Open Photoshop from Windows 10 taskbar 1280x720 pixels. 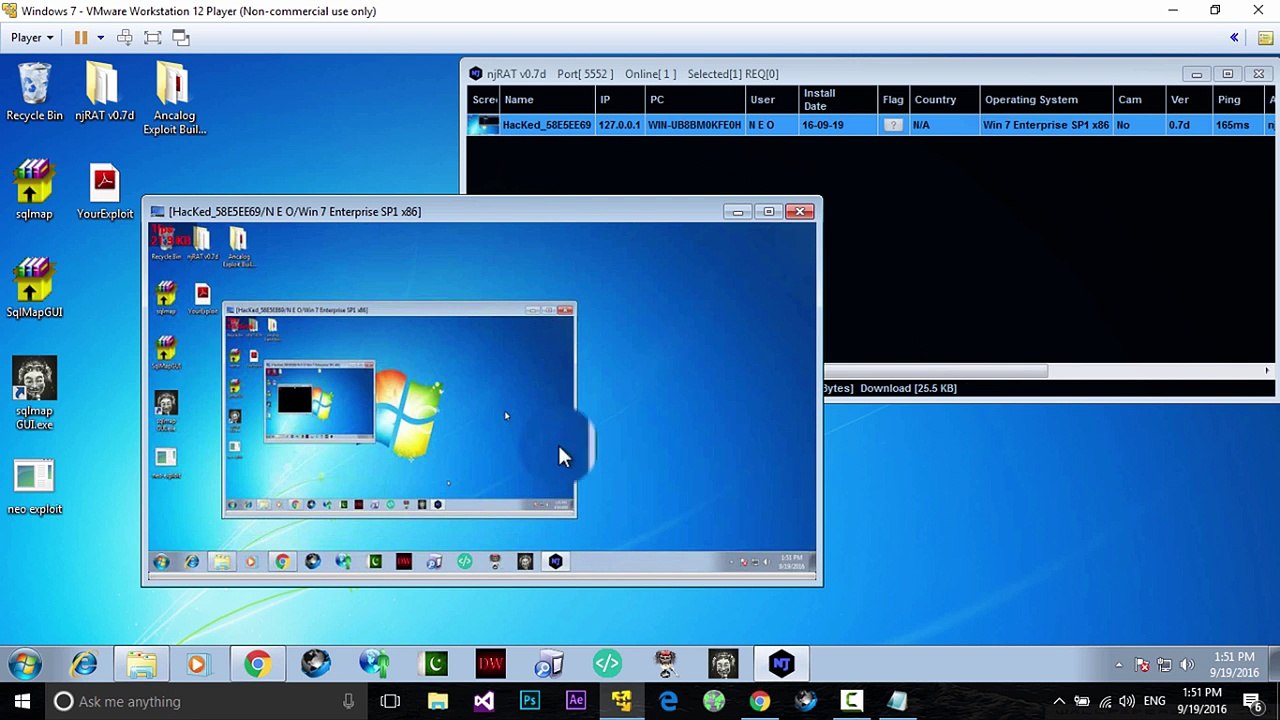coord(530,702)
